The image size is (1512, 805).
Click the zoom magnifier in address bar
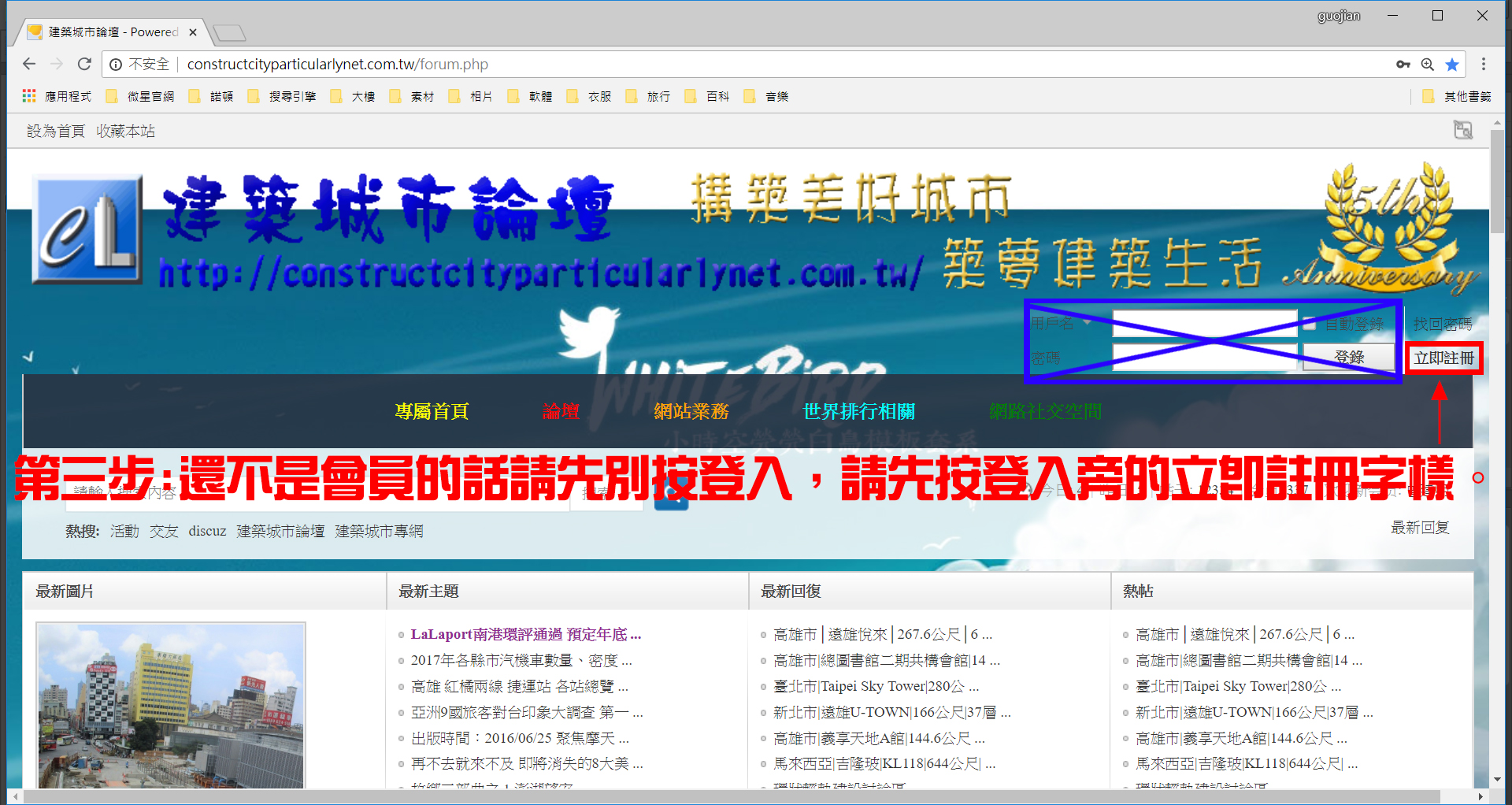click(1427, 65)
